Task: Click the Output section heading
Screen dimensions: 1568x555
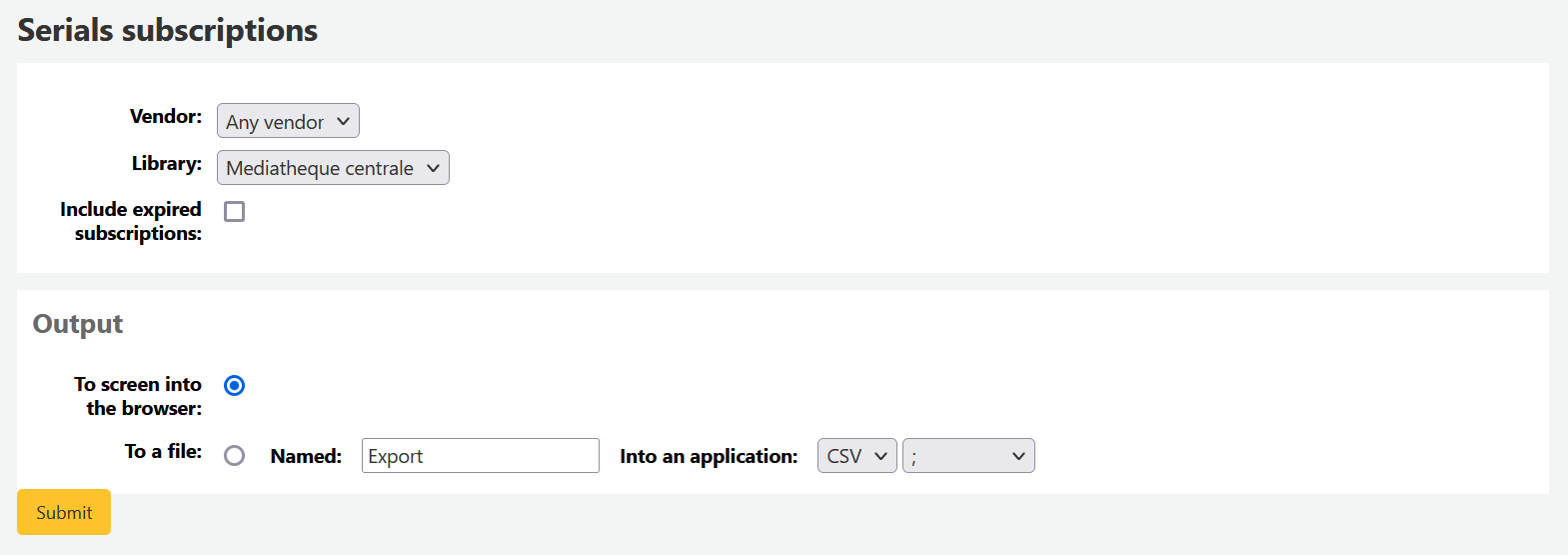Action: 78,324
